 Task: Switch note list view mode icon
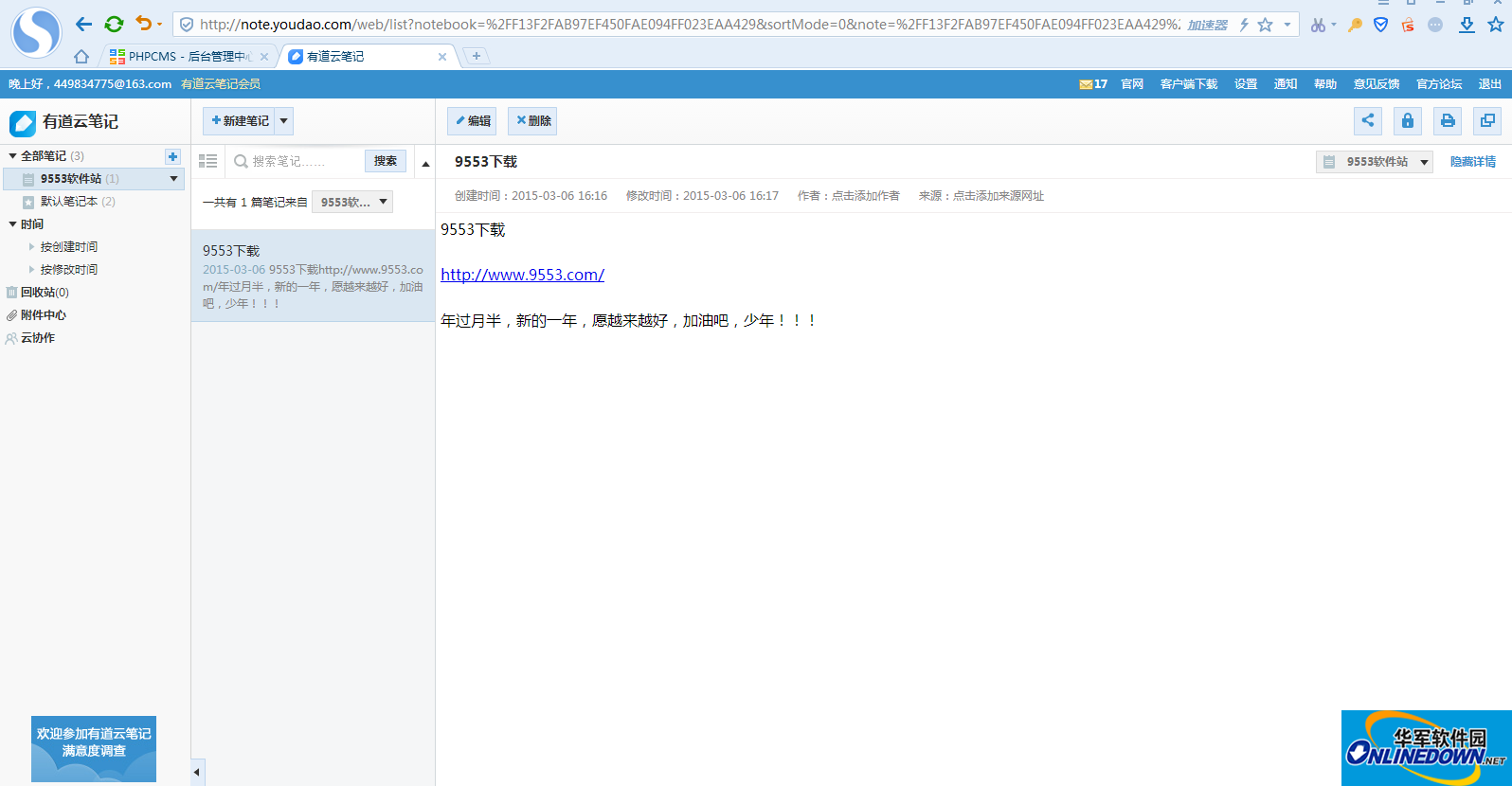coord(207,161)
